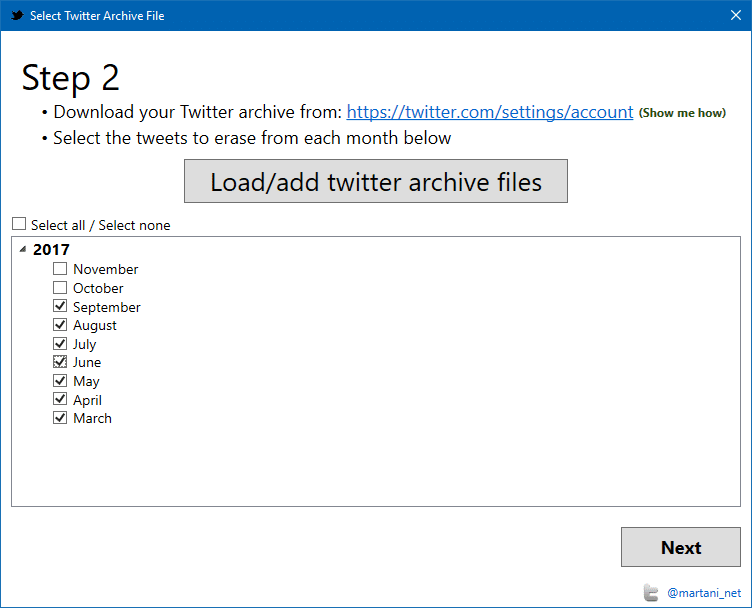752x608 pixels.
Task: Click the September month label
Action: pyautogui.click(x=106, y=307)
